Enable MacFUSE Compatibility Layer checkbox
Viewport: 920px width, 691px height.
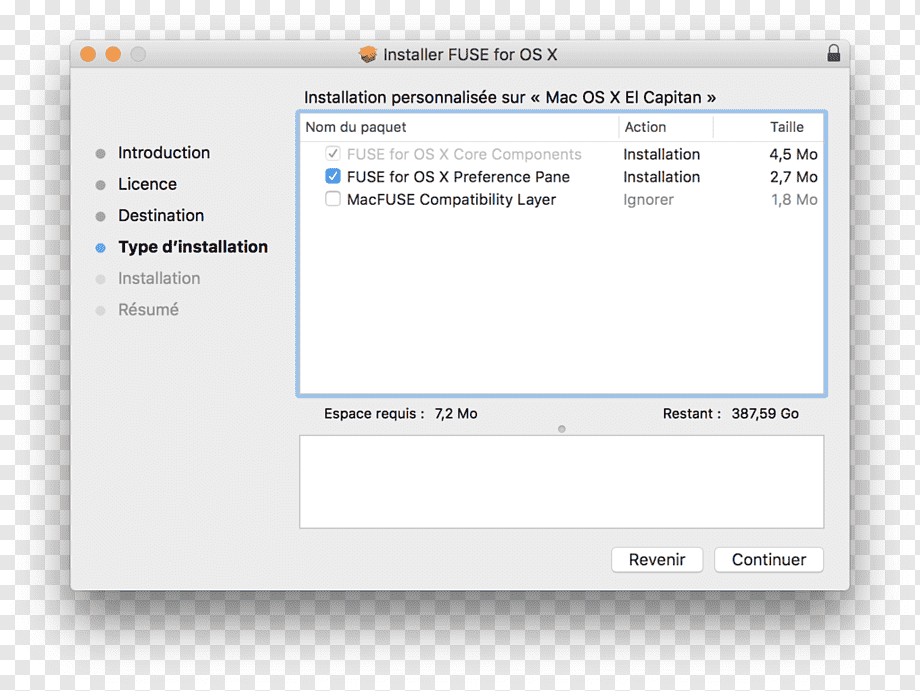333,199
